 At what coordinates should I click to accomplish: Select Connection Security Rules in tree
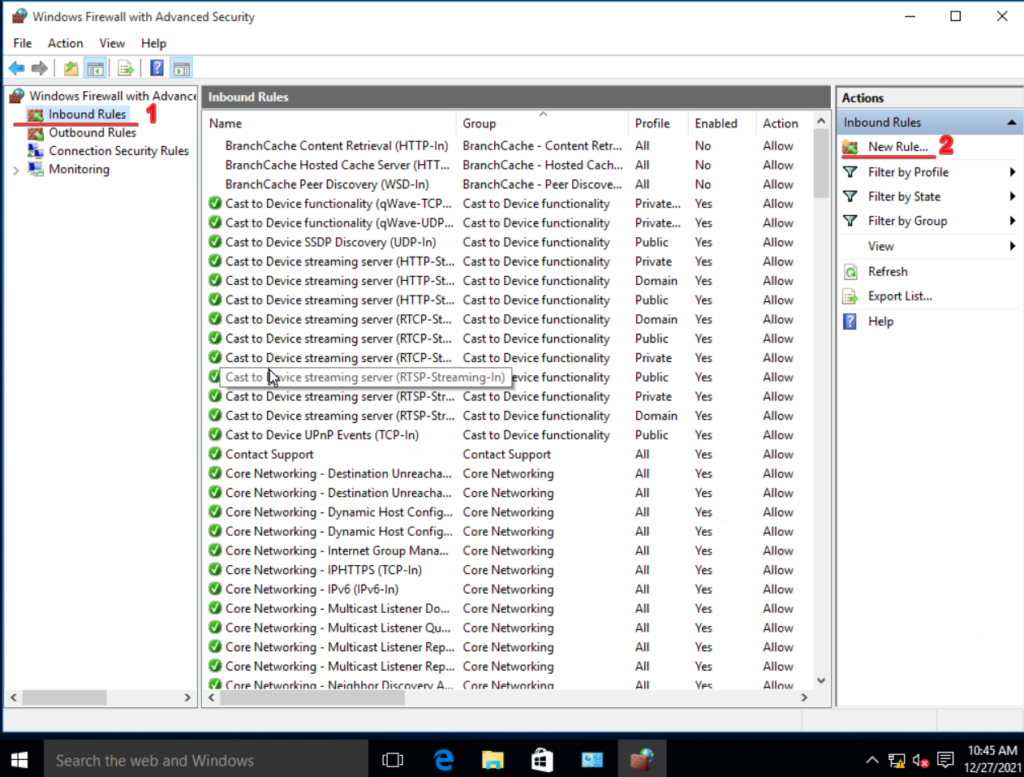(x=119, y=151)
